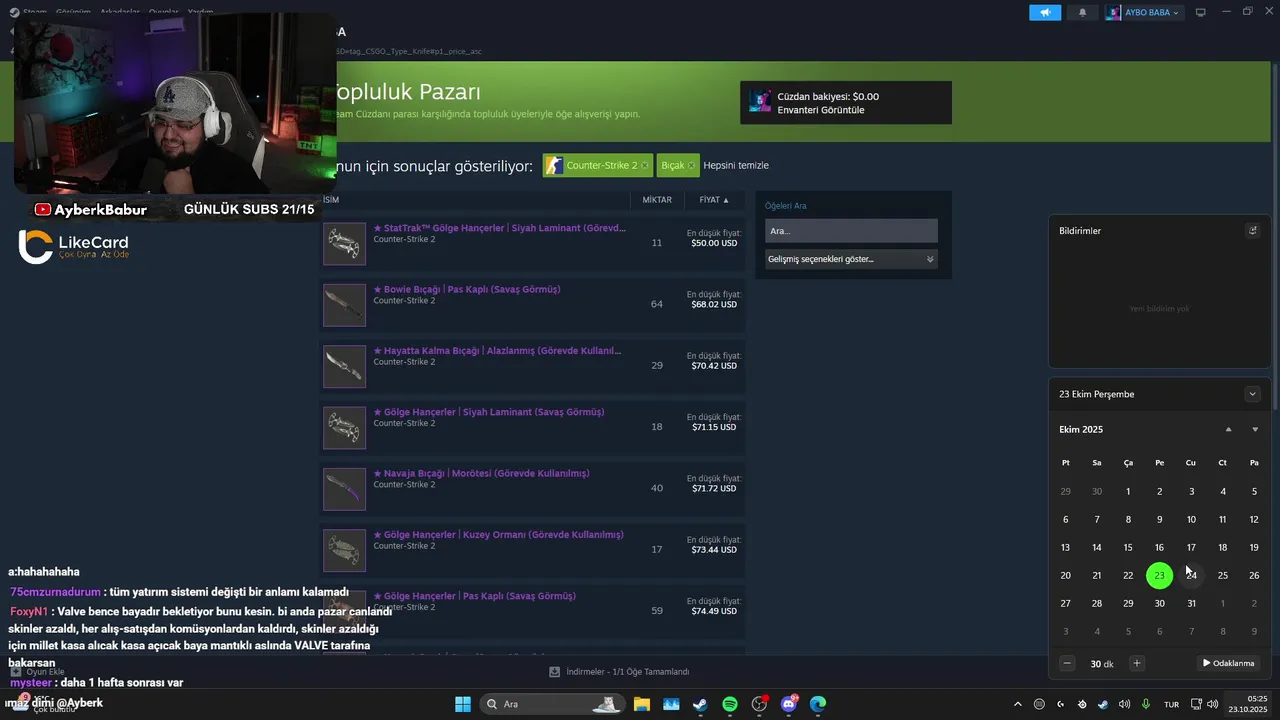The width and height of the screenshot is (1280, 720).
Task: Go to previous month with calendar up arrow
Action: 1228,429
